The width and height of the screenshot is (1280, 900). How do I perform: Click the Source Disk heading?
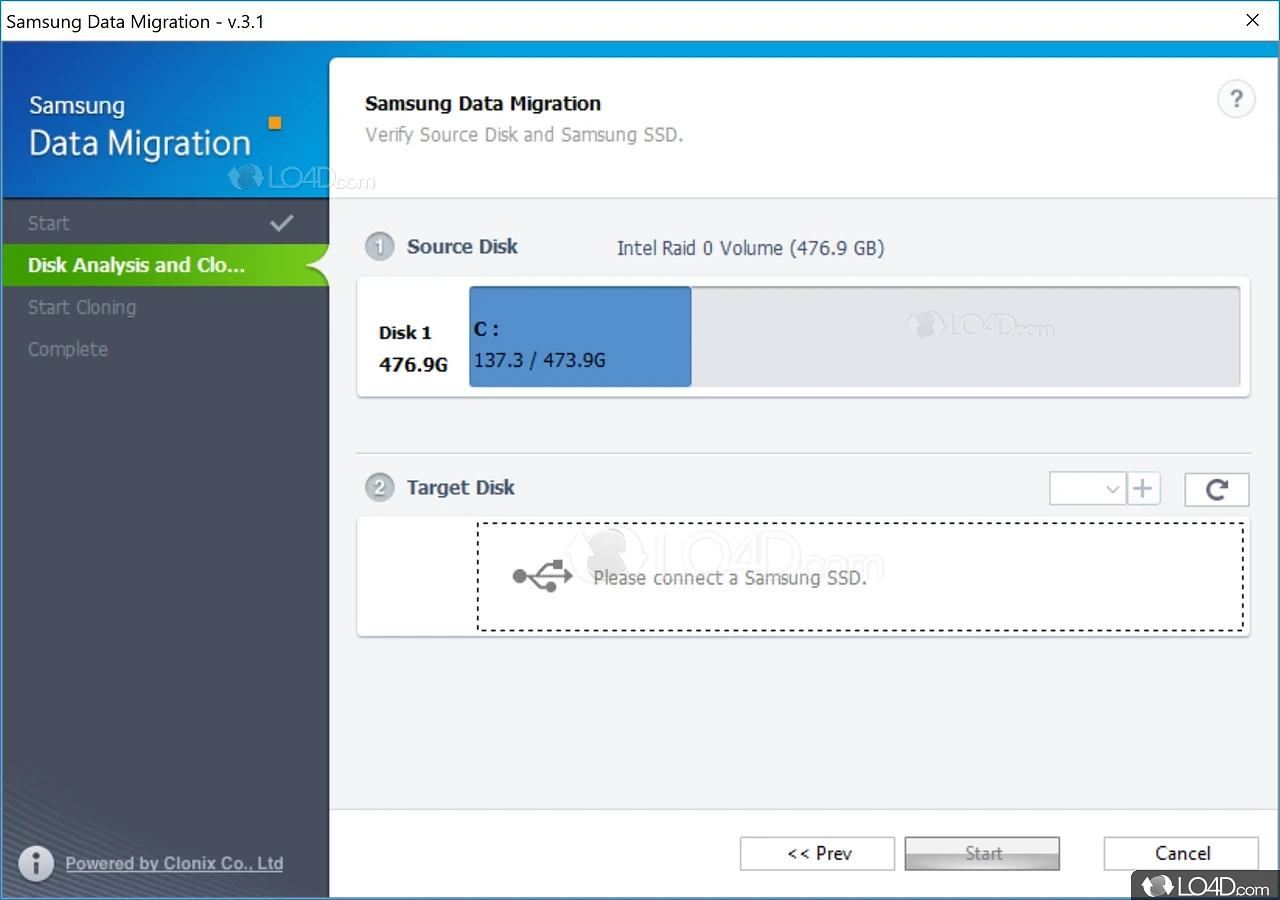point(462,246)
